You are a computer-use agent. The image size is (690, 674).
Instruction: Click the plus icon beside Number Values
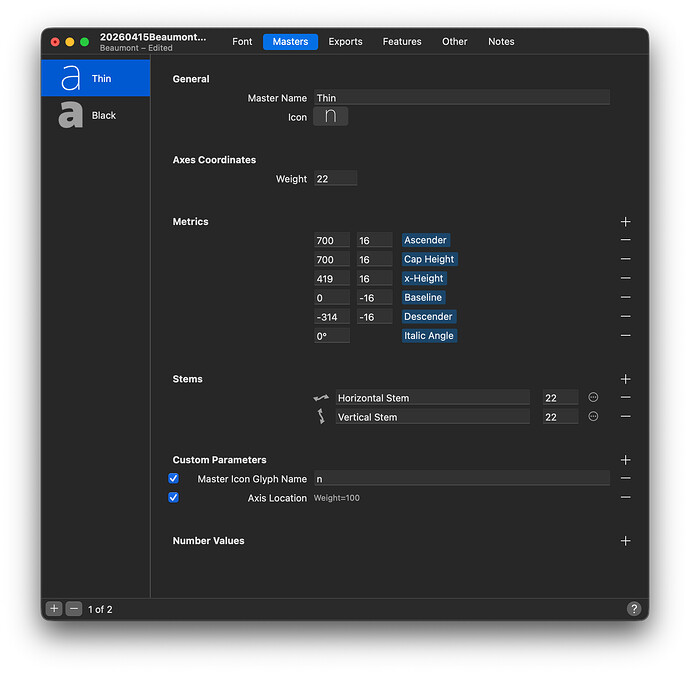tap(625, 541)
